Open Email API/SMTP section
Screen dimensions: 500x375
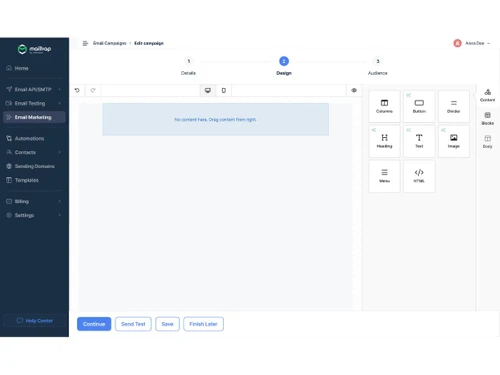click(x=34, y=89)
